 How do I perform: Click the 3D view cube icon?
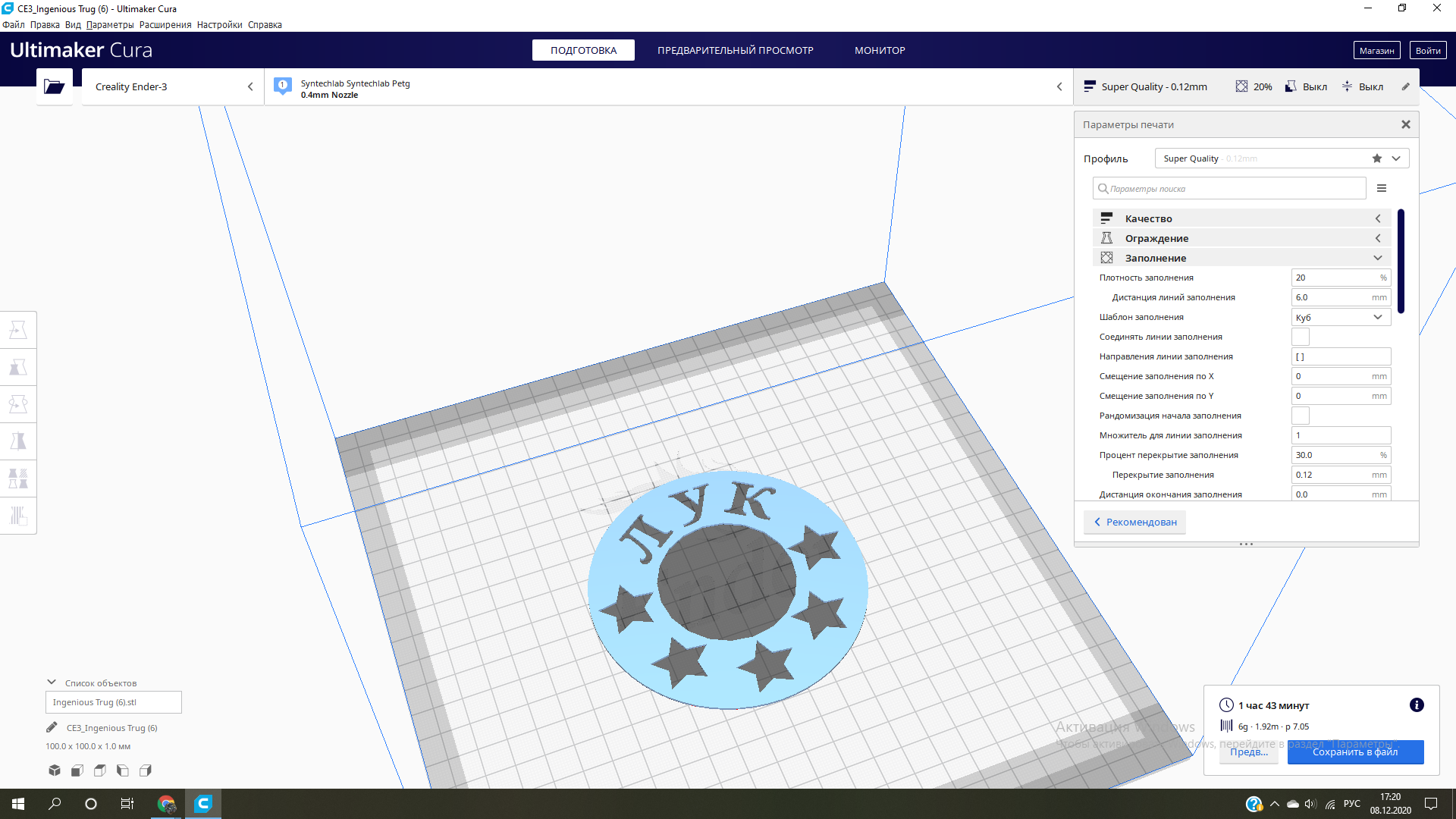pyautogui.click(x=55, y=770)
